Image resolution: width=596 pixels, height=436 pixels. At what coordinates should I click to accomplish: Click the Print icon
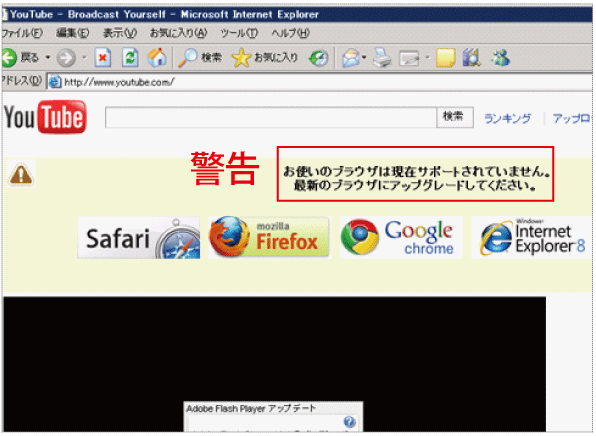[x=382, y=58]
